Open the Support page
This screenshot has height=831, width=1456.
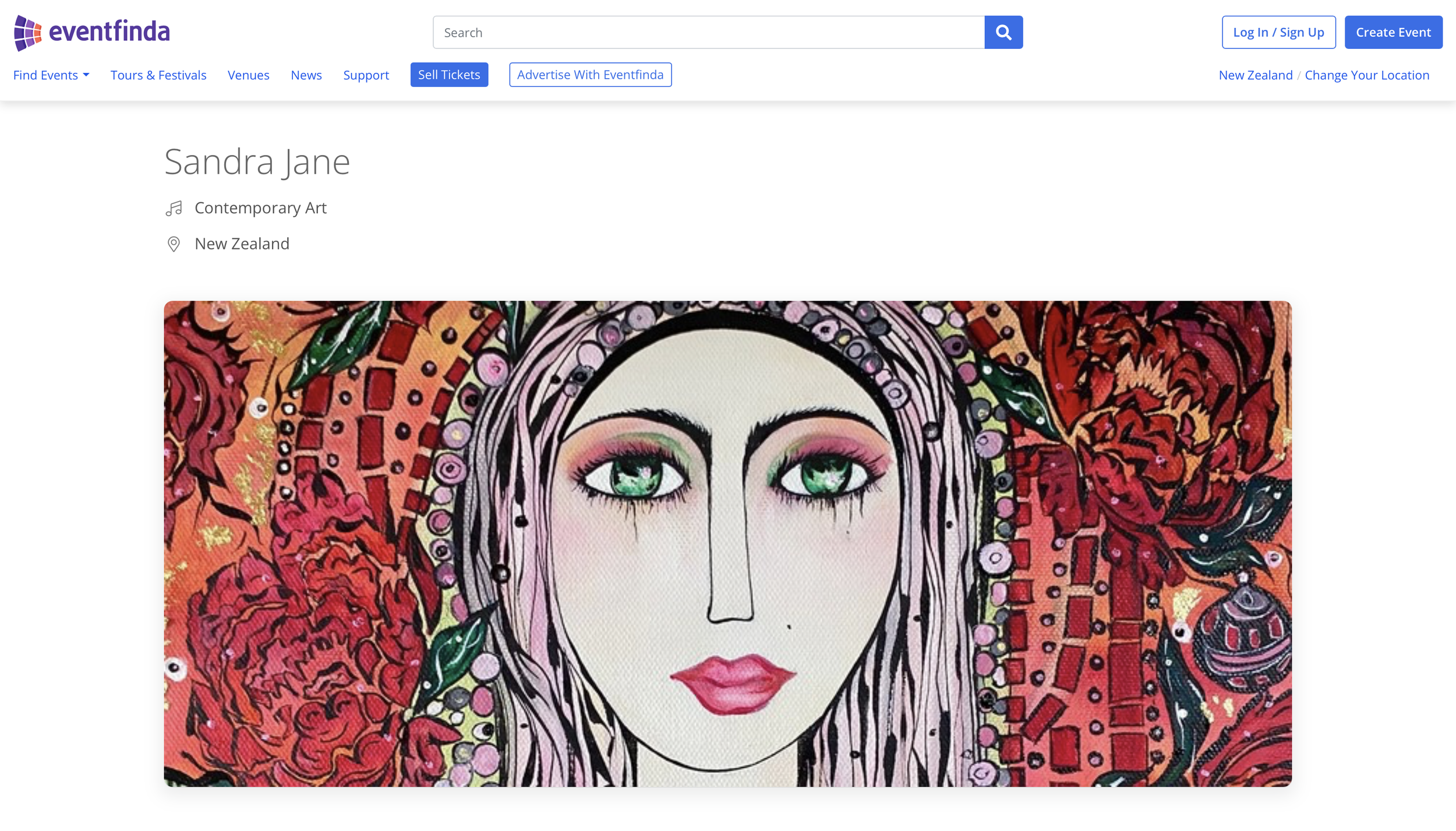(366, 75)
